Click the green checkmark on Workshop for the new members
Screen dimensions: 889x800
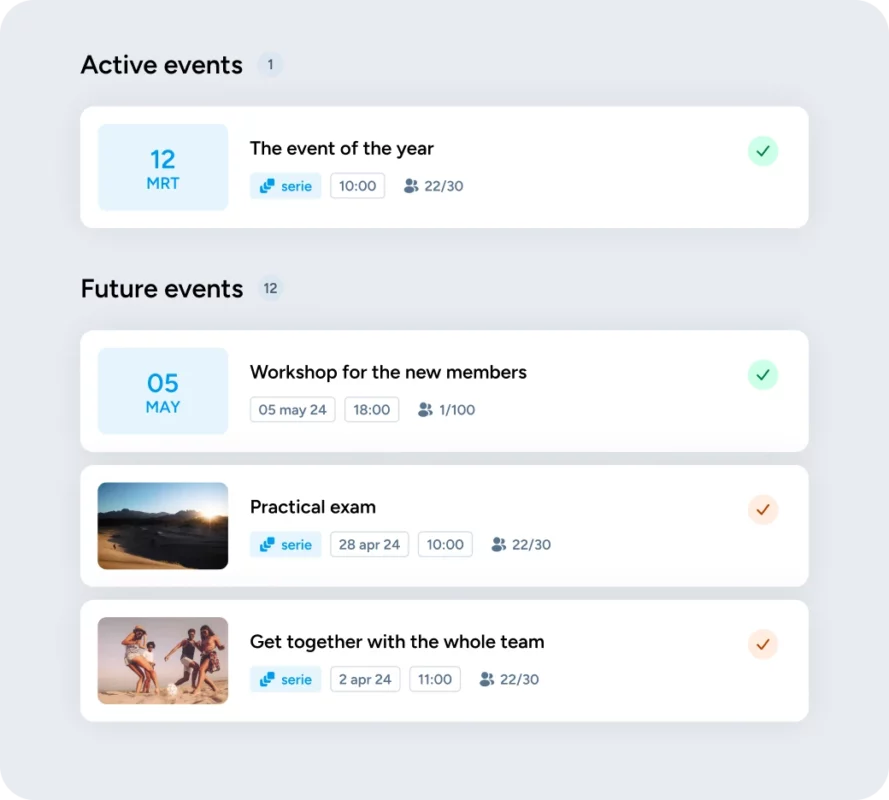[763, 375]
